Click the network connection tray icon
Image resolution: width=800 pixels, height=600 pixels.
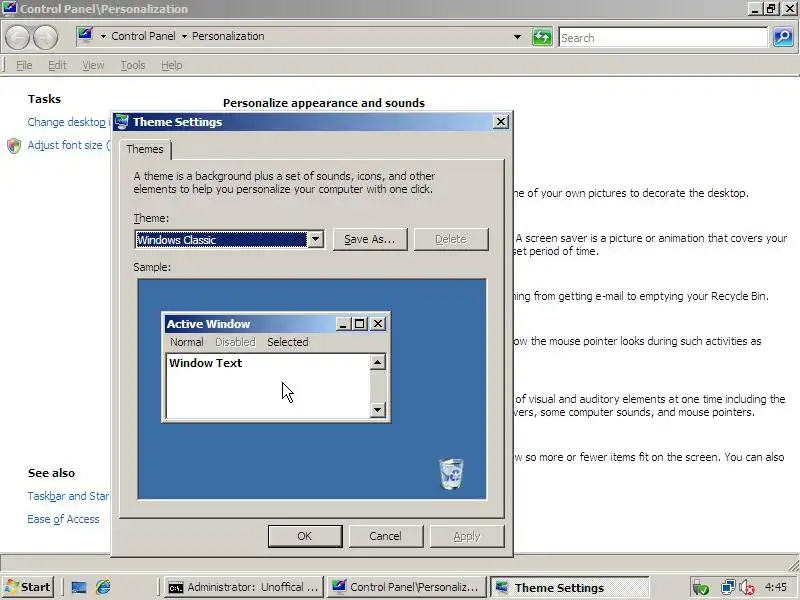(728, 588)
